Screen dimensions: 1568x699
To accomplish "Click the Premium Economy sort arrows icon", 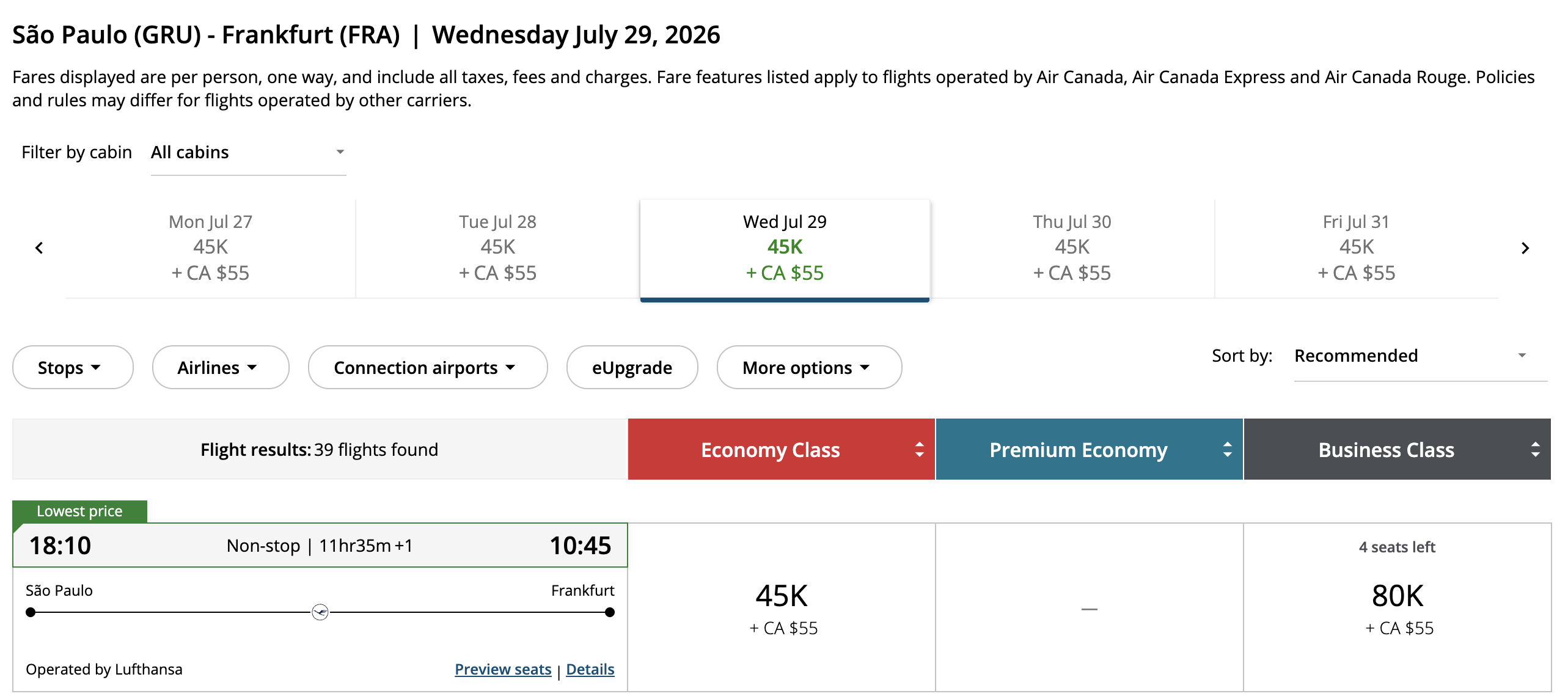I will pos(1227,450).
